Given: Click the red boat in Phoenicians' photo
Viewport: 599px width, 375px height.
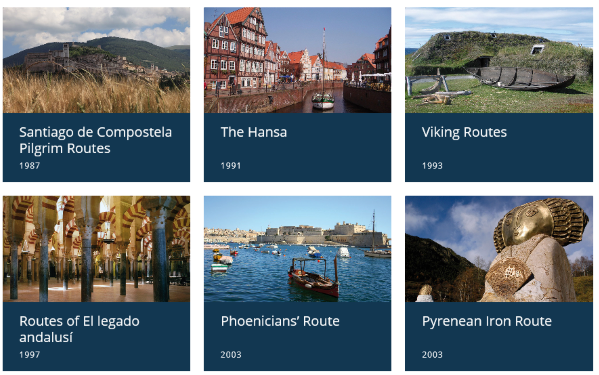Looking at the screenshot, I should tap(314, 278).
